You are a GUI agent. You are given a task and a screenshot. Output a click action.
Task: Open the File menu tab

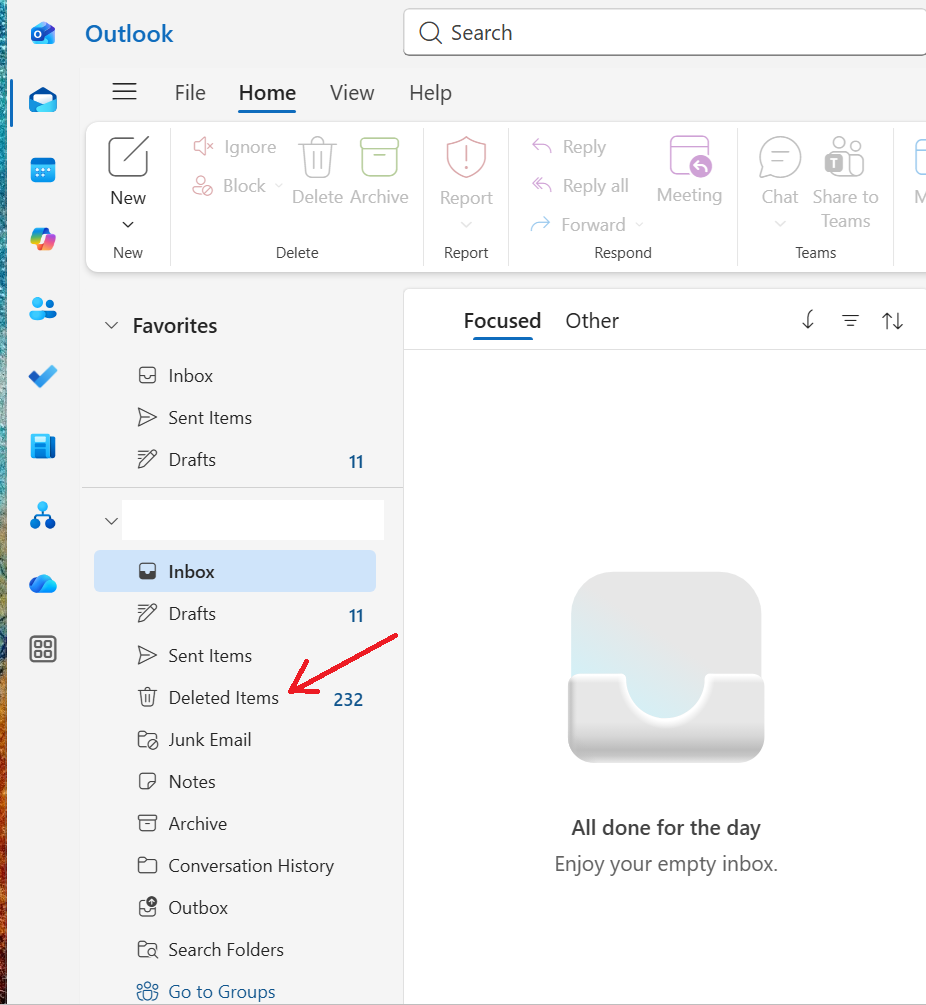(x=190, y=93)
